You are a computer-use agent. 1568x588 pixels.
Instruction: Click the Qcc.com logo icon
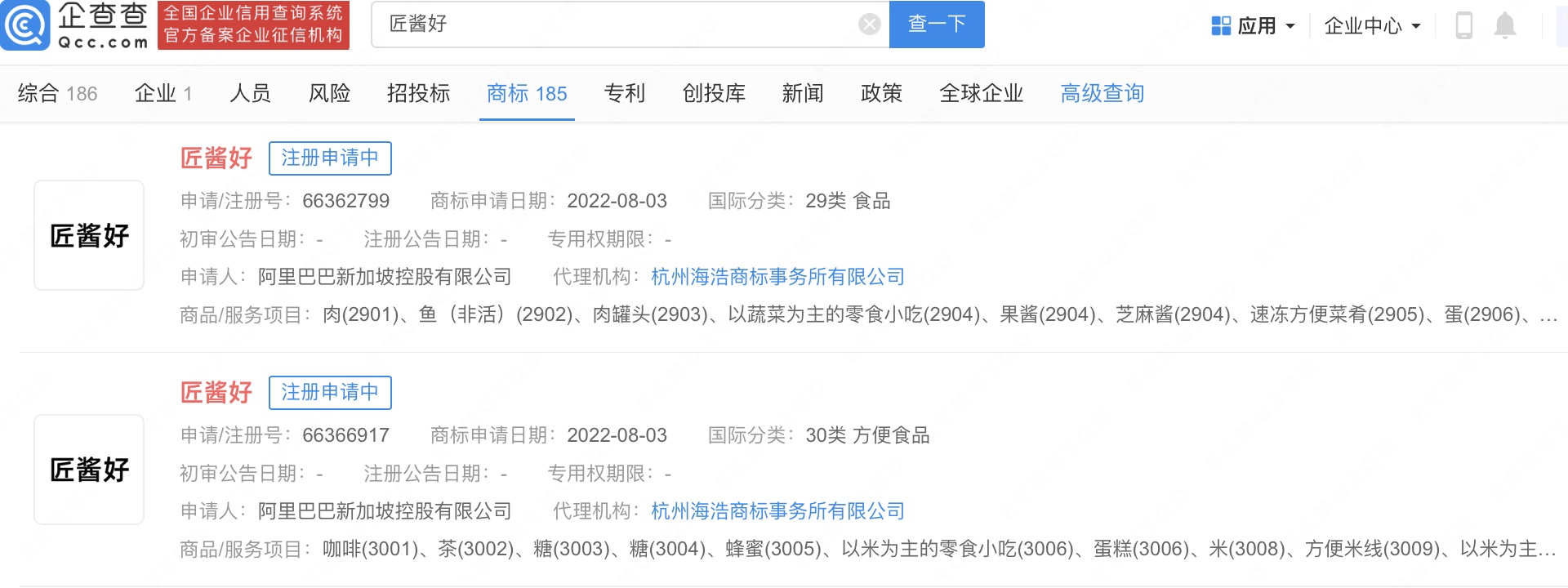pyautogui.click(x=26, y=25)
